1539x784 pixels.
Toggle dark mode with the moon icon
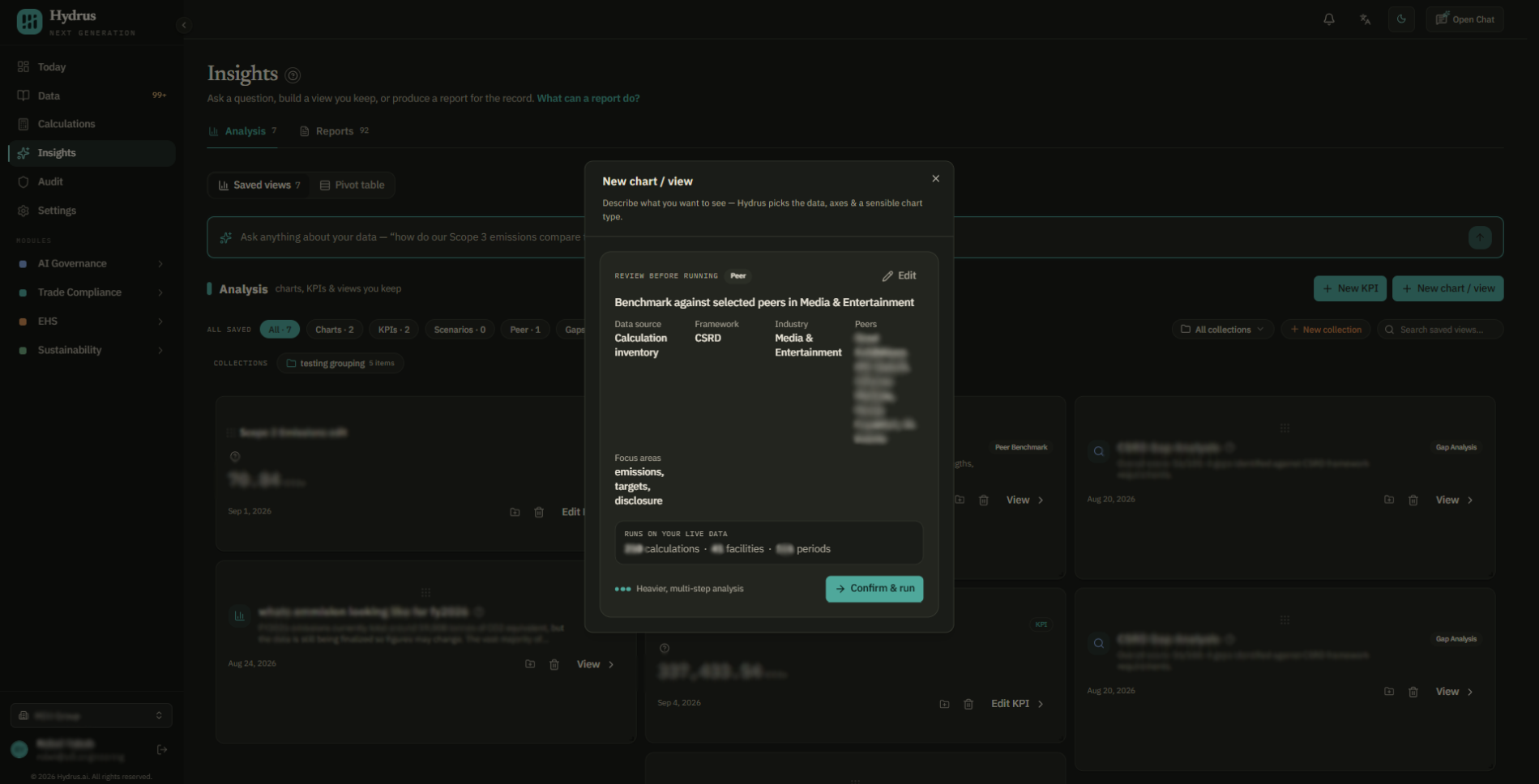click(x=1401, y=19)
